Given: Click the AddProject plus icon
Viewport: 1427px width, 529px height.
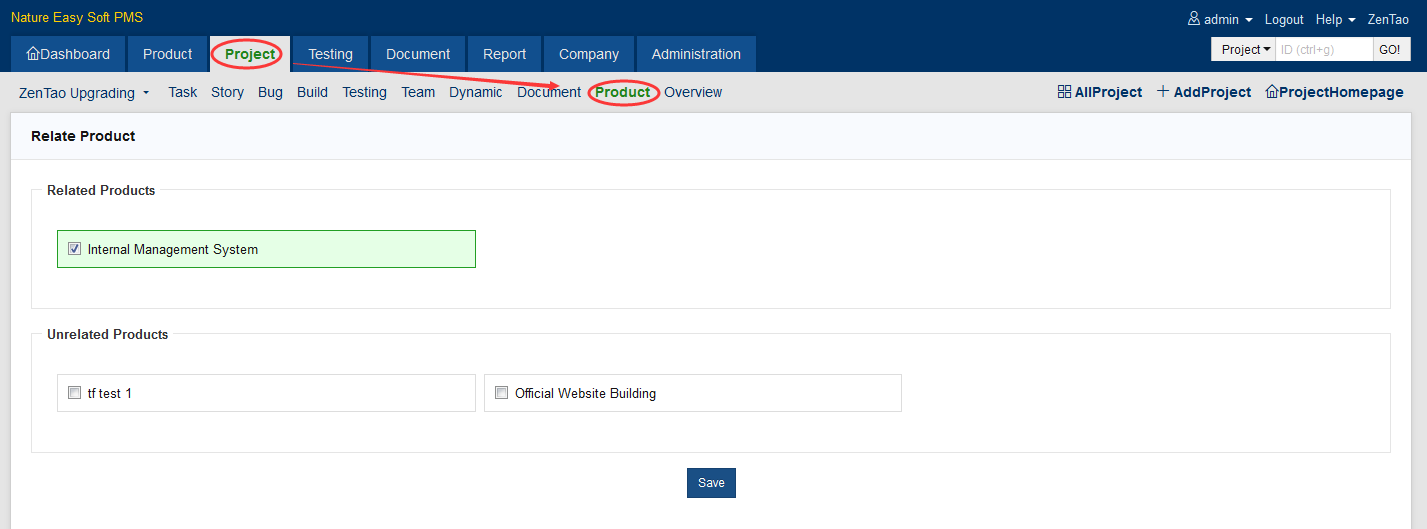Looking at the screenshot, I should (1163, 92).
